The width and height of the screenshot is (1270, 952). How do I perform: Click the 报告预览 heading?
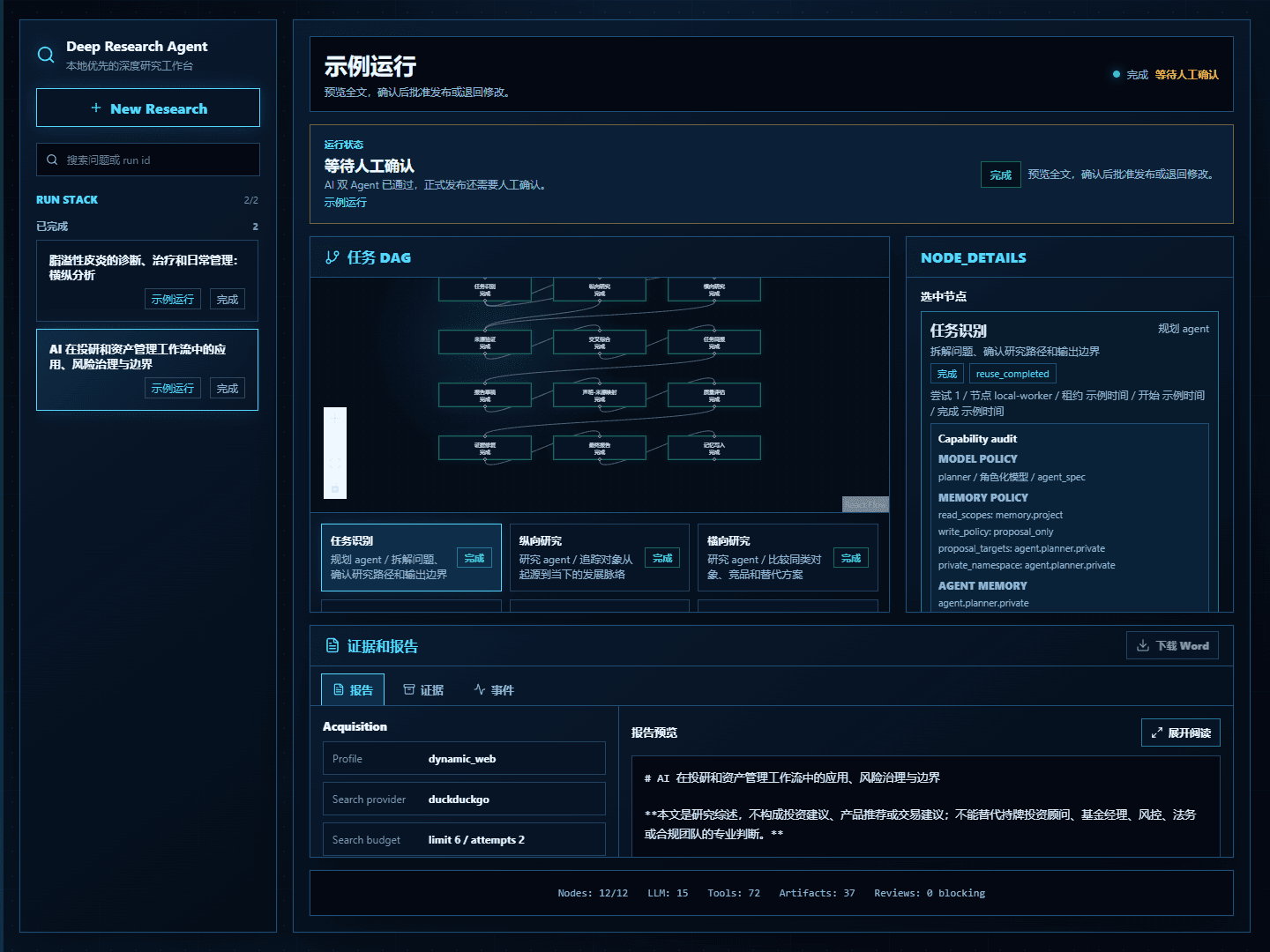pyautogui.click(x=654, y=733)
